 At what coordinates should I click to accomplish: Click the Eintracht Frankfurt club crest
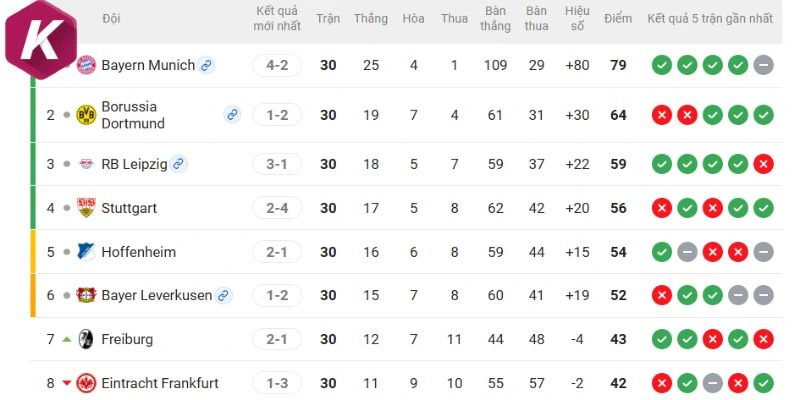(86, 383)
